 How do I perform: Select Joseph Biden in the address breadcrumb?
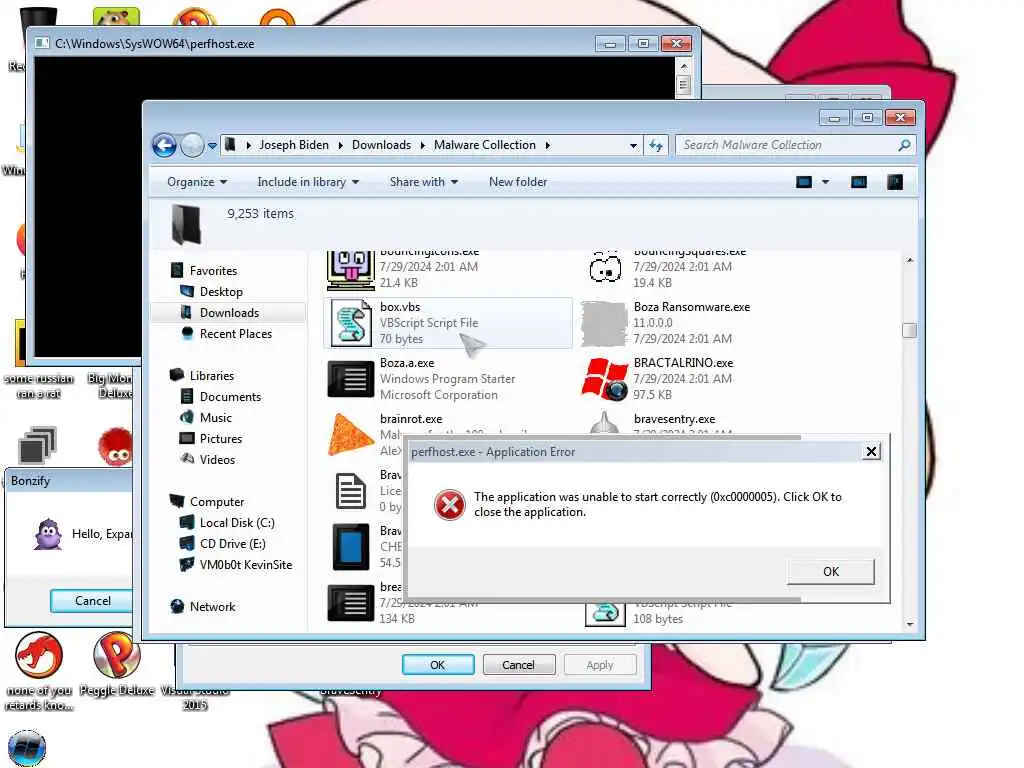click(x=294, y=145)
